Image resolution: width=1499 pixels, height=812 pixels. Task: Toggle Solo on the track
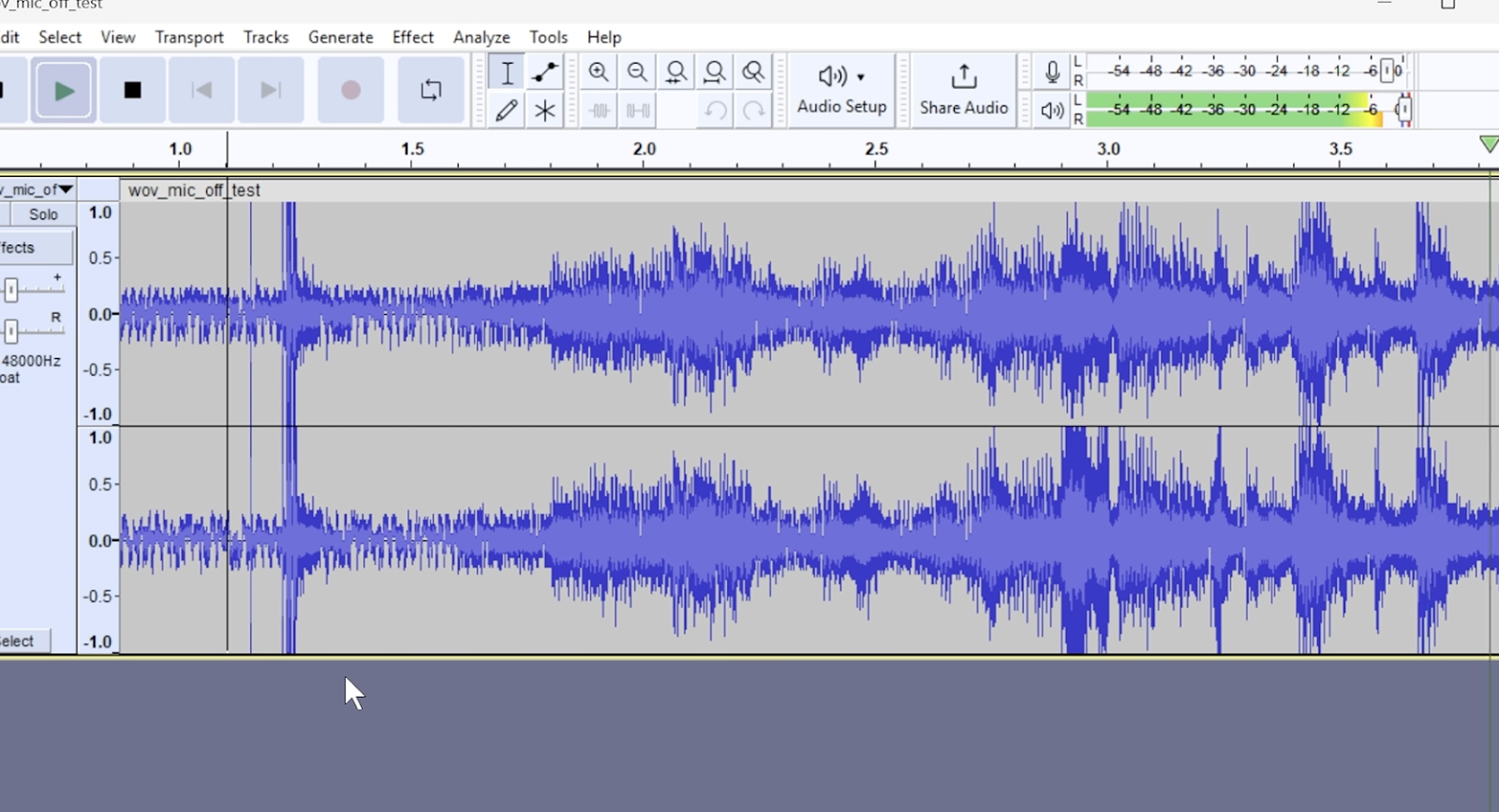(x=43, y=214)
